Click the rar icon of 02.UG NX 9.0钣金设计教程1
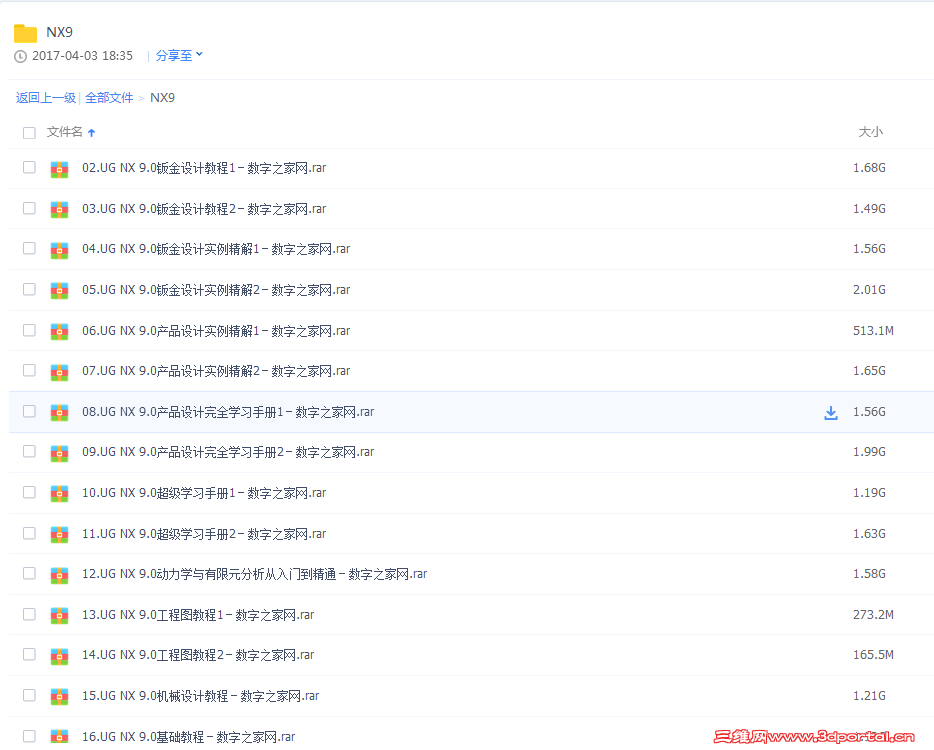Screen dimensions: 934x750 pyautogui.click(x=59, y=169)
